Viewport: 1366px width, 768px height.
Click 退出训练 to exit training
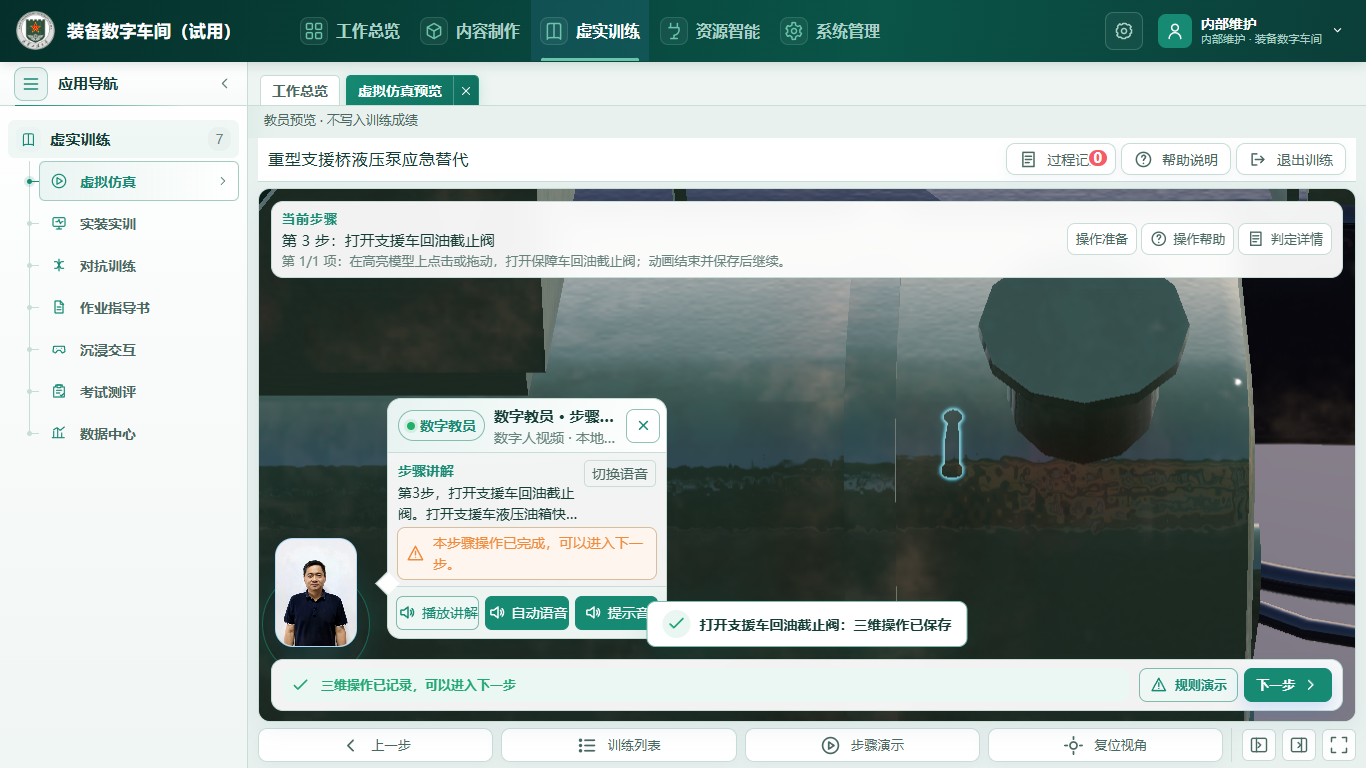tap(1291, 160)
